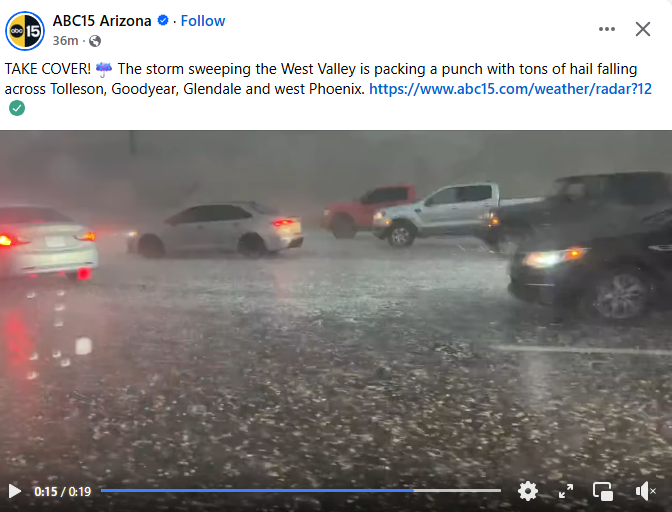672x512 pixels.
Task: Click the video time display 0:15 / 0:19
Action: [63, 491]
